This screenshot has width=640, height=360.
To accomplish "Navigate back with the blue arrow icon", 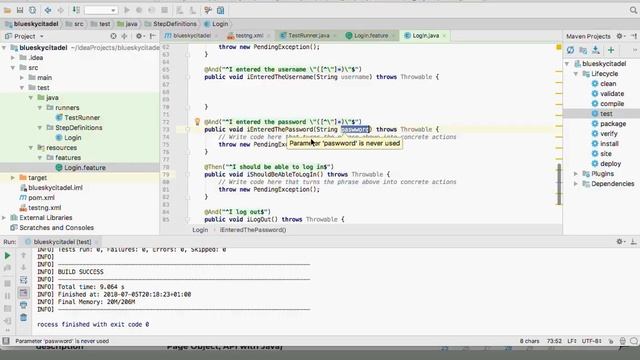I will tap(48, 10).
